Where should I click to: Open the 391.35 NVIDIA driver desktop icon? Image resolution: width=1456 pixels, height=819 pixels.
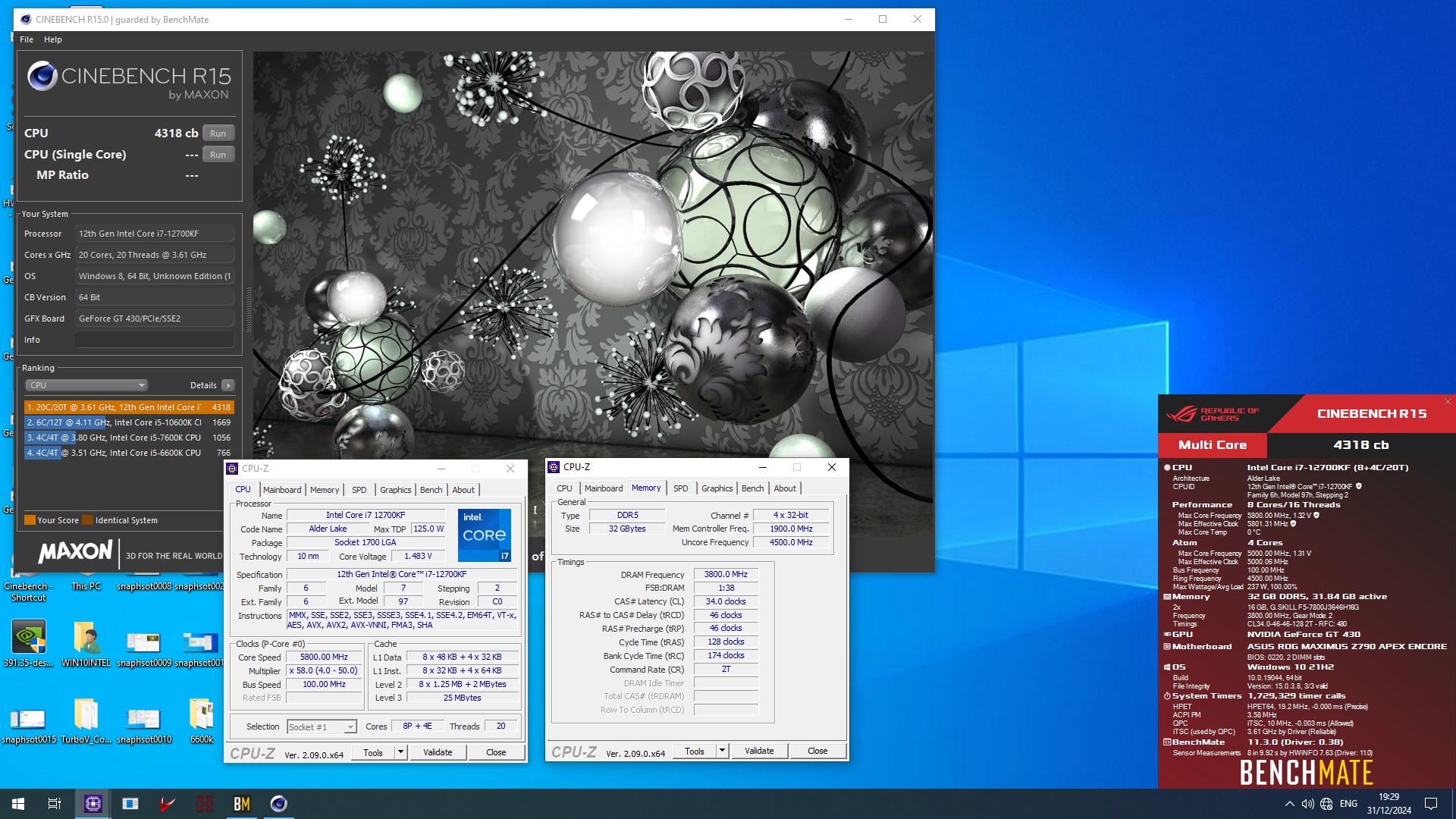[x=28, y=644]
